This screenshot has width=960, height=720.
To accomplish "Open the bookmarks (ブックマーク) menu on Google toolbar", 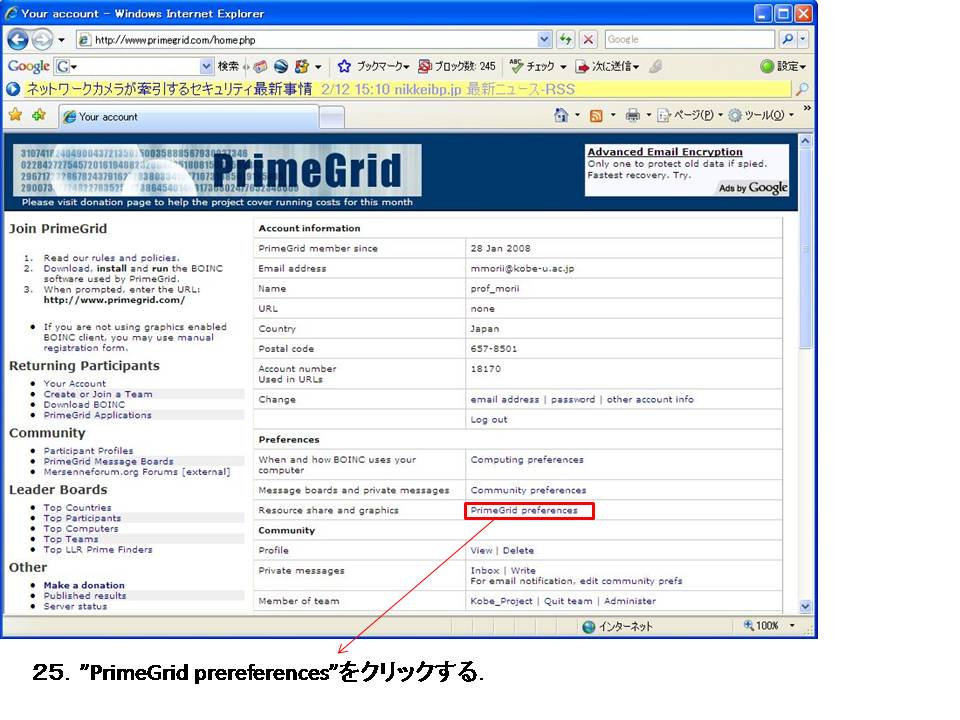I will pos(383,66).
